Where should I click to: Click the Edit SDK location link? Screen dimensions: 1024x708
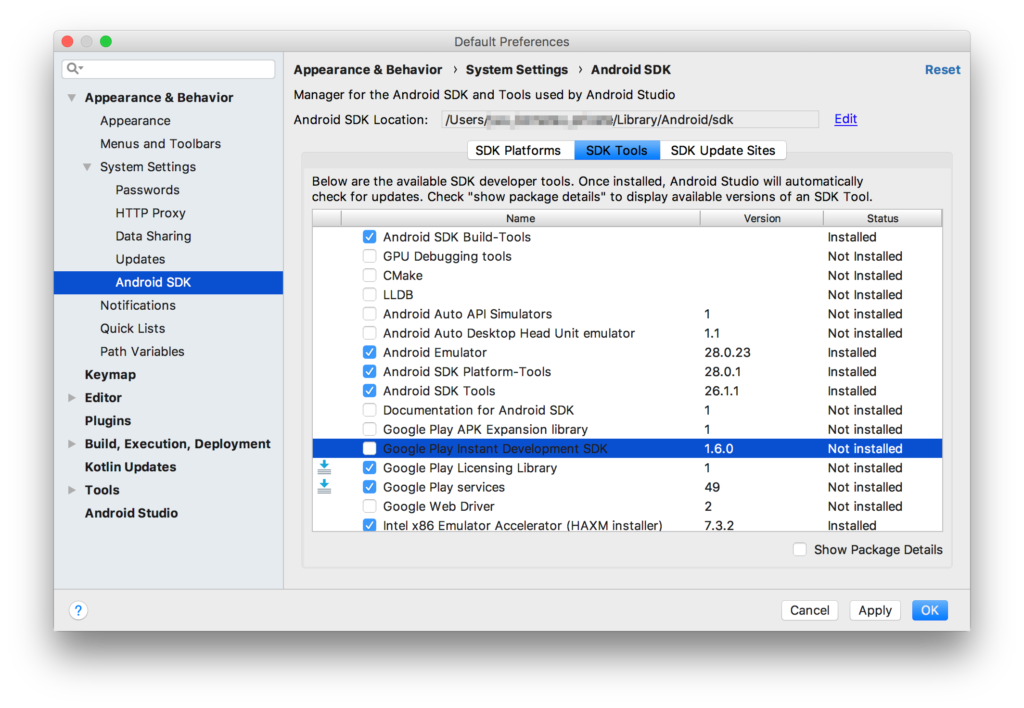pyautogui.click(x=846, y=119)
